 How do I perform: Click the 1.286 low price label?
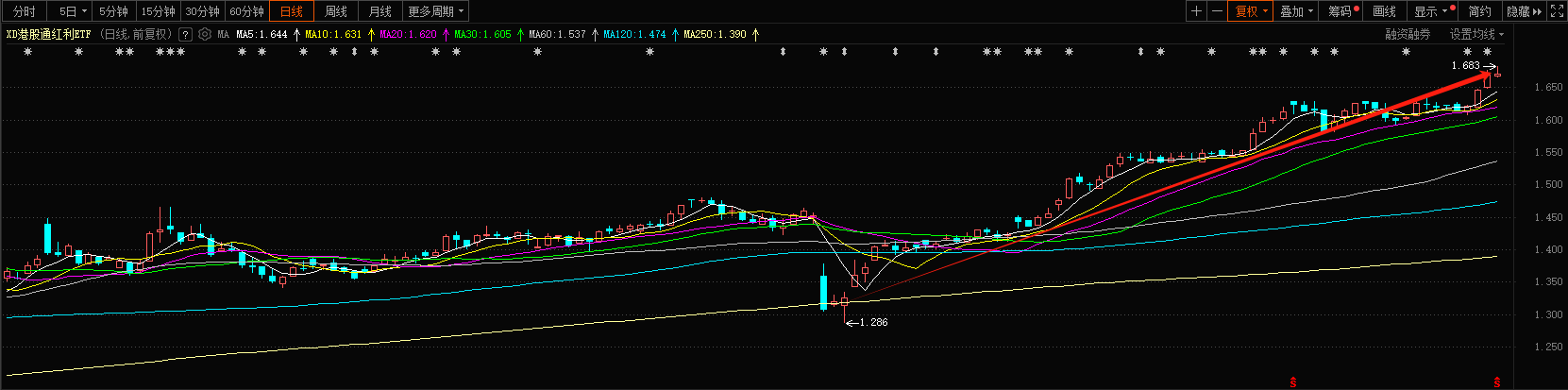pyautogui.click(x=873, y=323)
